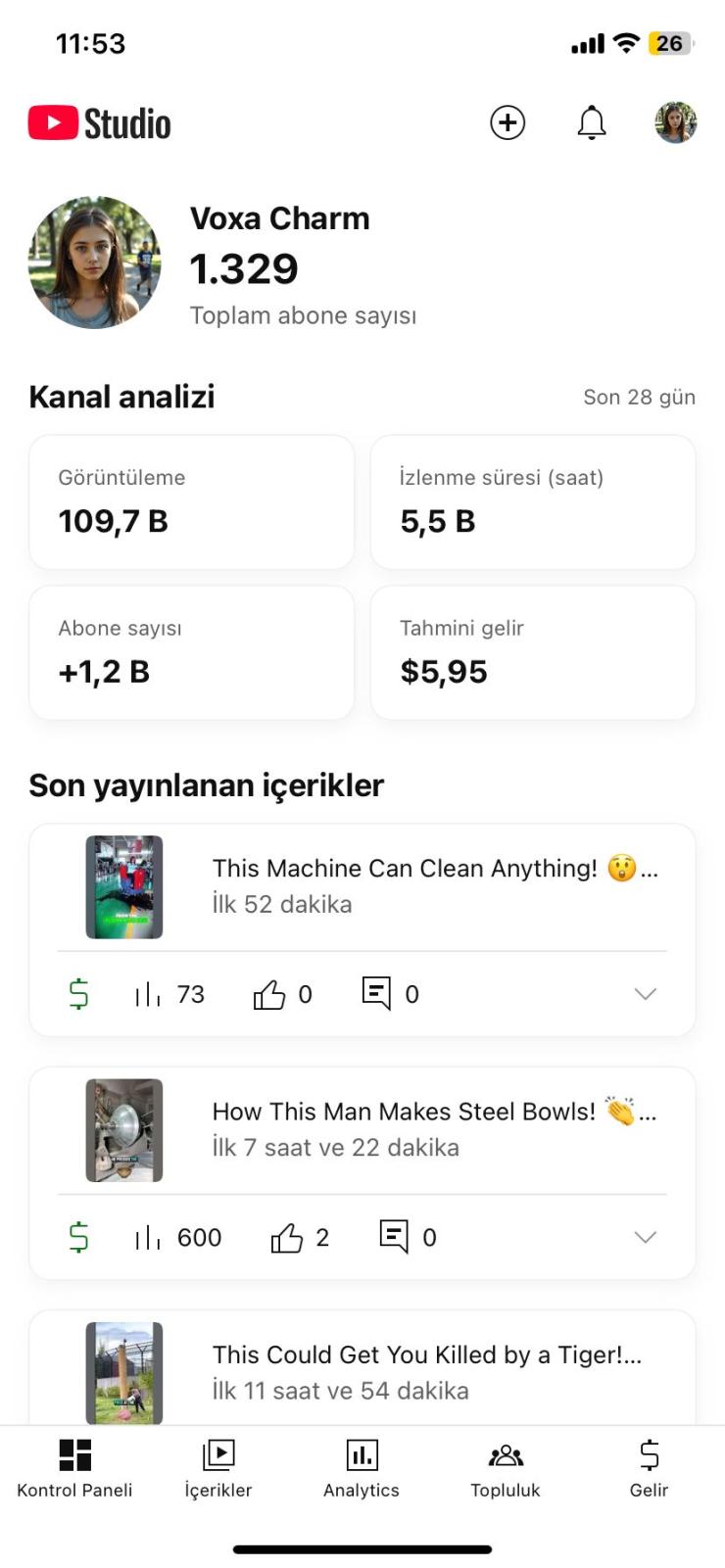This screenshot has width=725, height=1568.
Task: Expand the Steel Bowls video card chevron
Action: pos(645,1238)
